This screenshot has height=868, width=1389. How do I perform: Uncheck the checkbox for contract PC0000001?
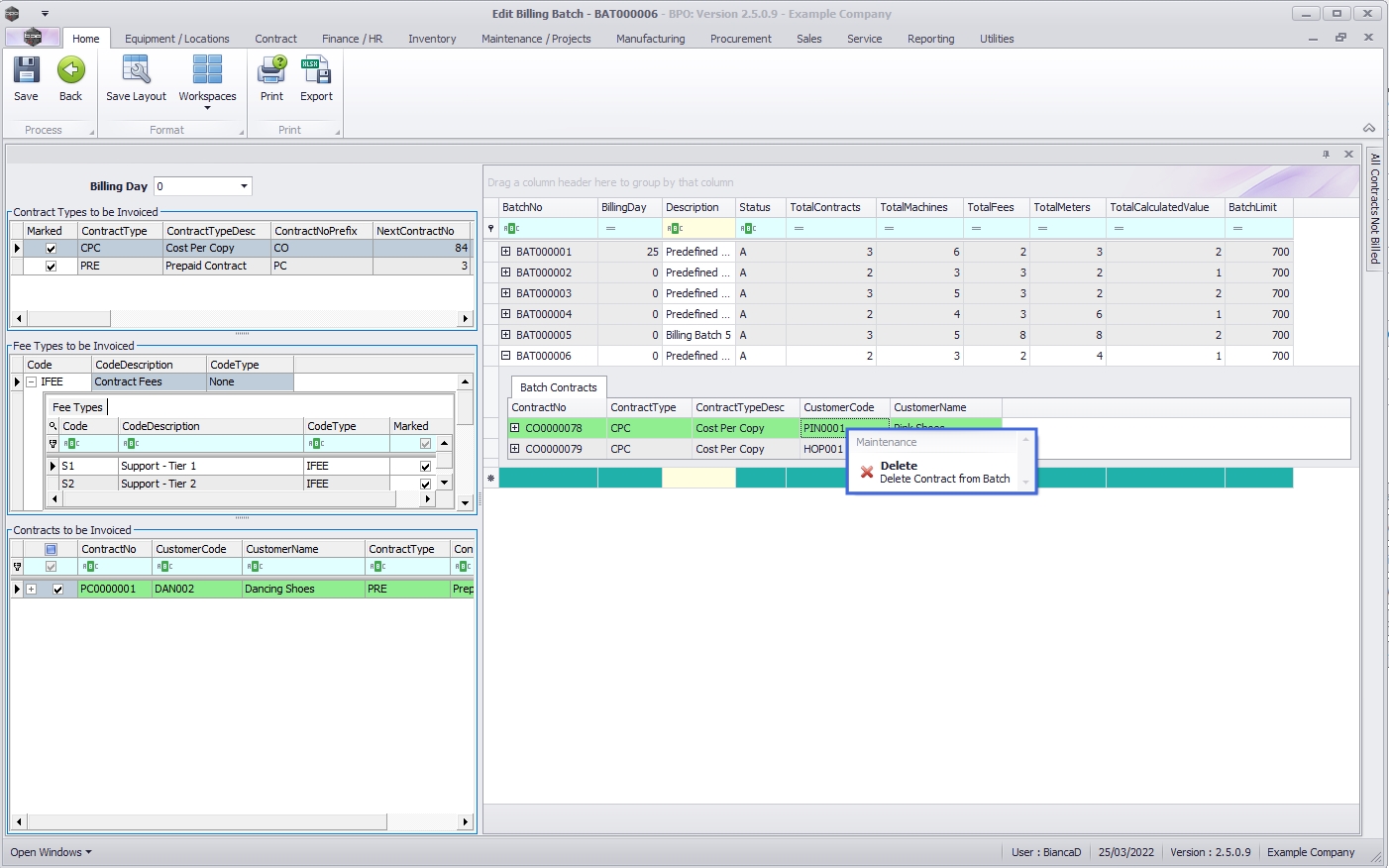click(x=57, y=590)
